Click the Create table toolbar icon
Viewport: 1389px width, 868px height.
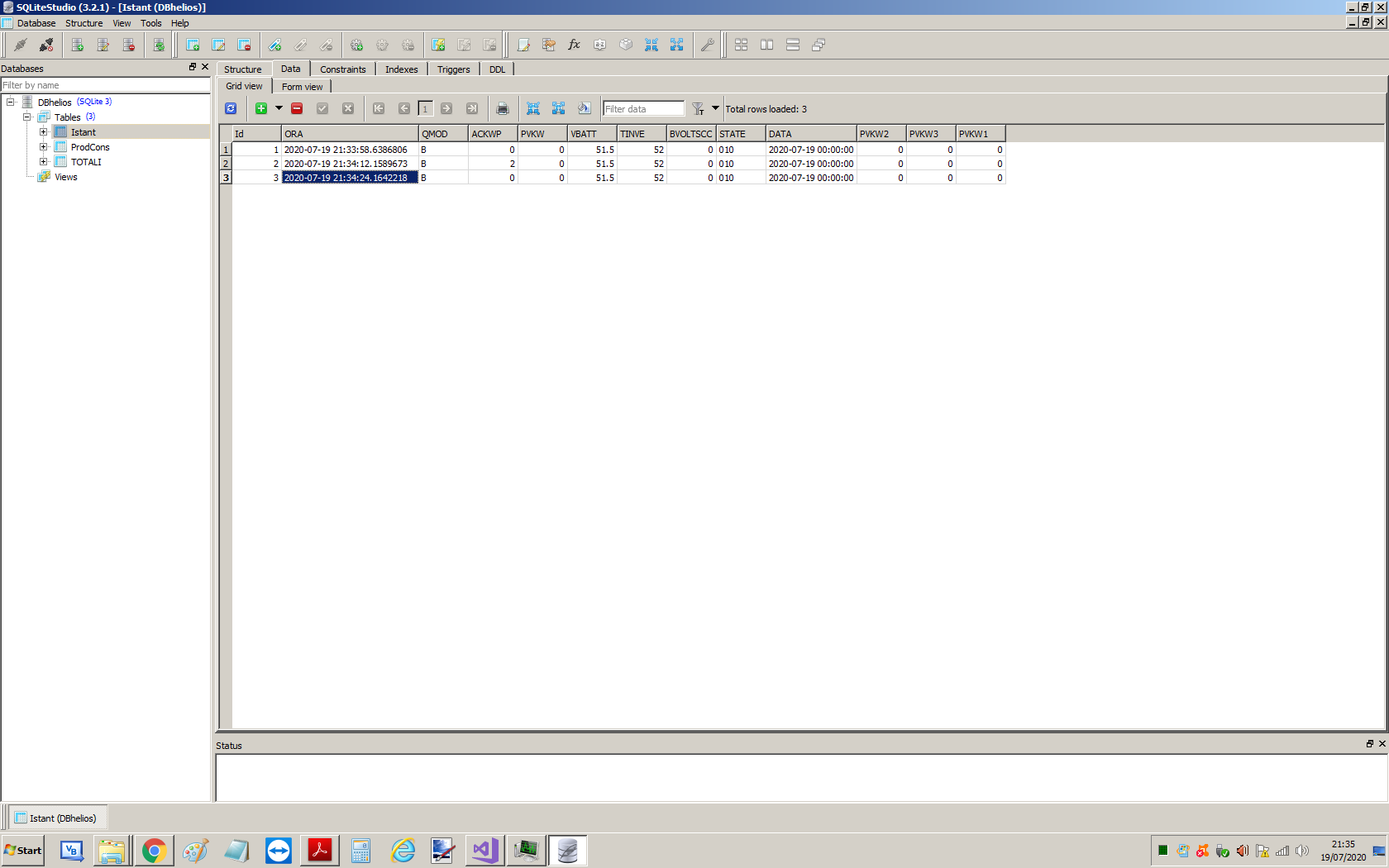click(x=193, y=45)
